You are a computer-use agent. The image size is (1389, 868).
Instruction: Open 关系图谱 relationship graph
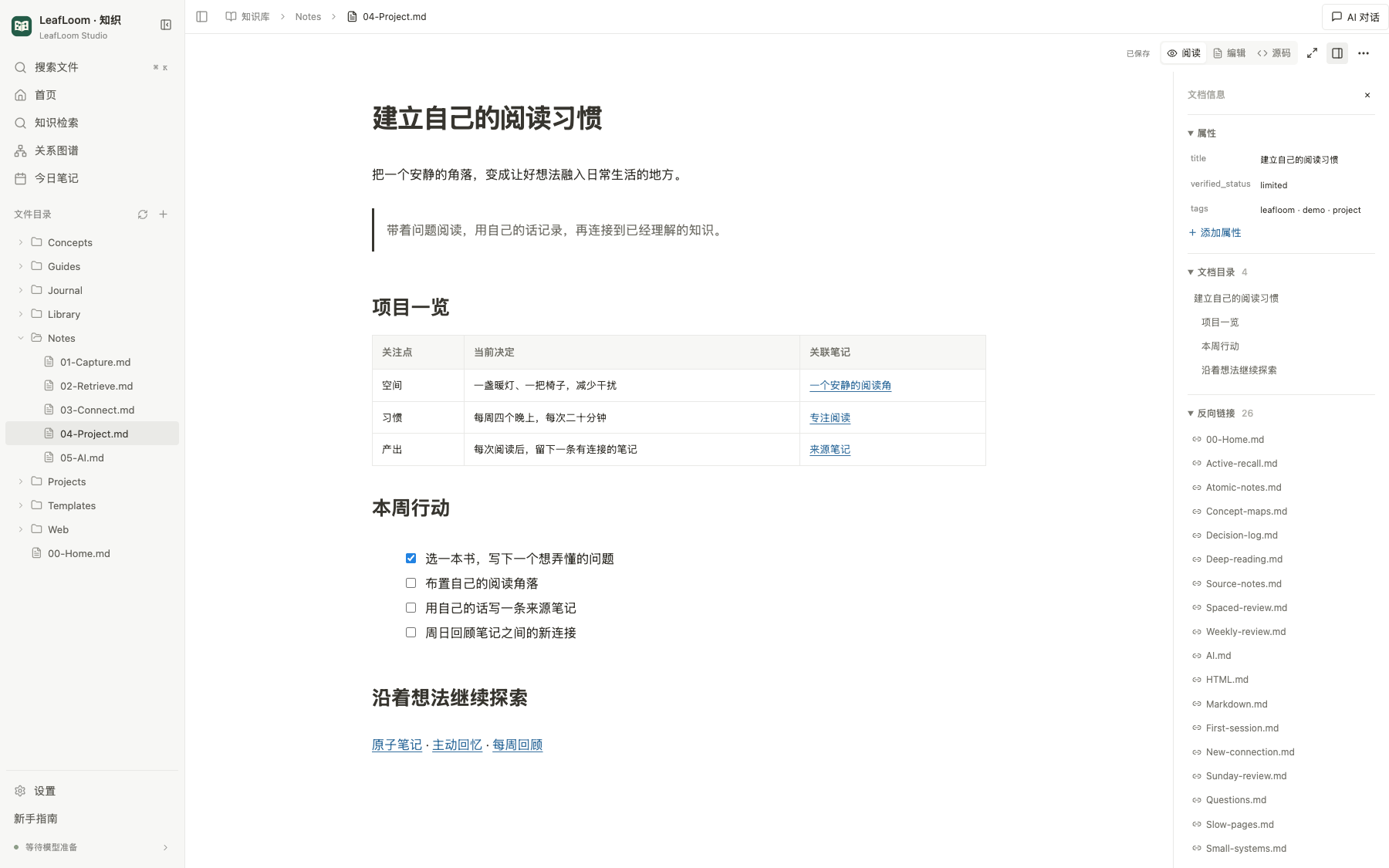92,150
